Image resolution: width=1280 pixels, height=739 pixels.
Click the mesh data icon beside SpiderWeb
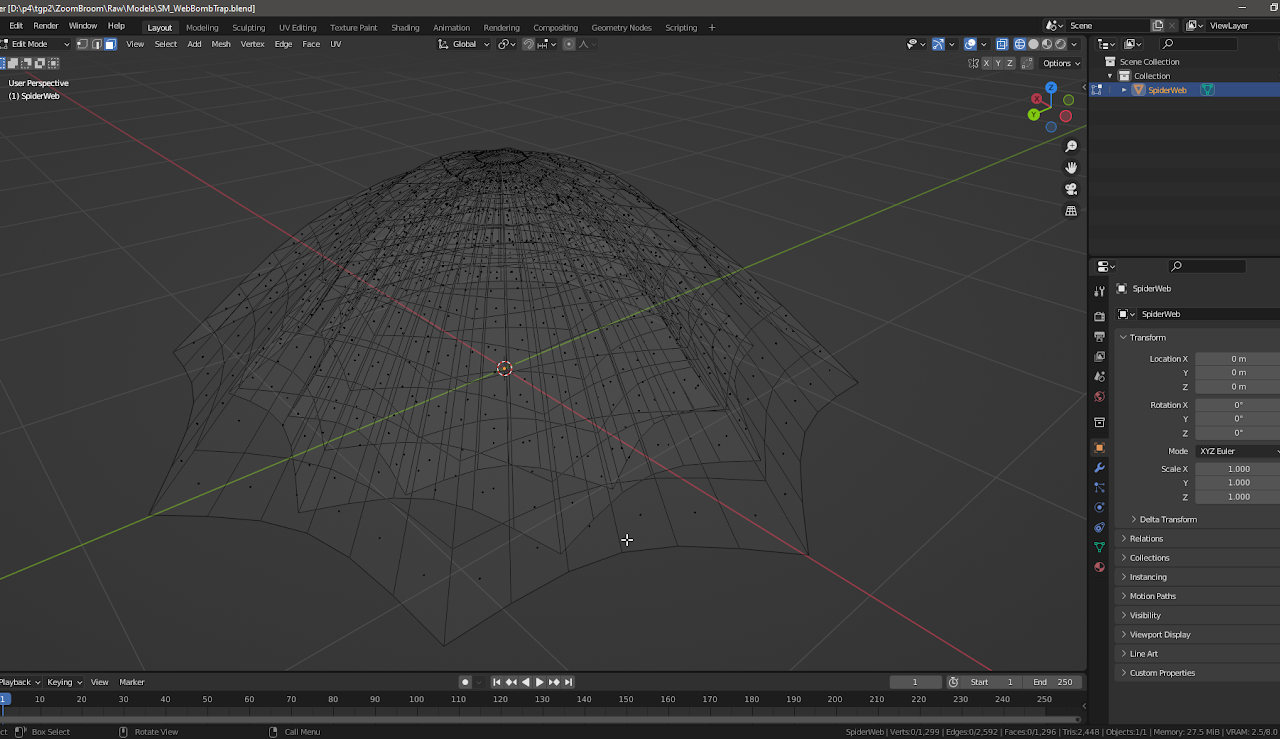coord(1207,90)
